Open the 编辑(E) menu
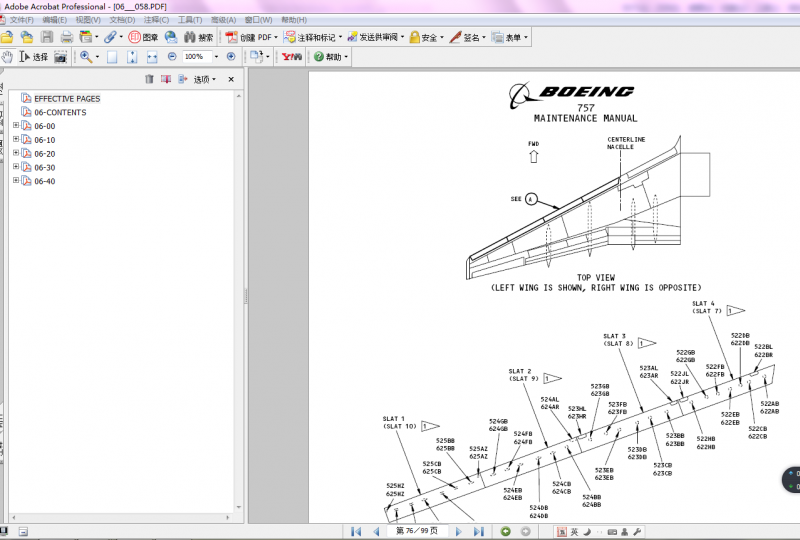Image resolution: width=800 pixels, height=540 pixels. point(55,20)
